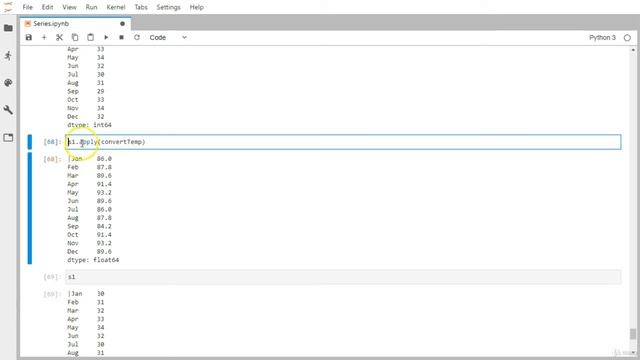This screenshot has width=640, height=360.
Task: Interrupt the kernel with the stop icon
Action: click(121, 38)
